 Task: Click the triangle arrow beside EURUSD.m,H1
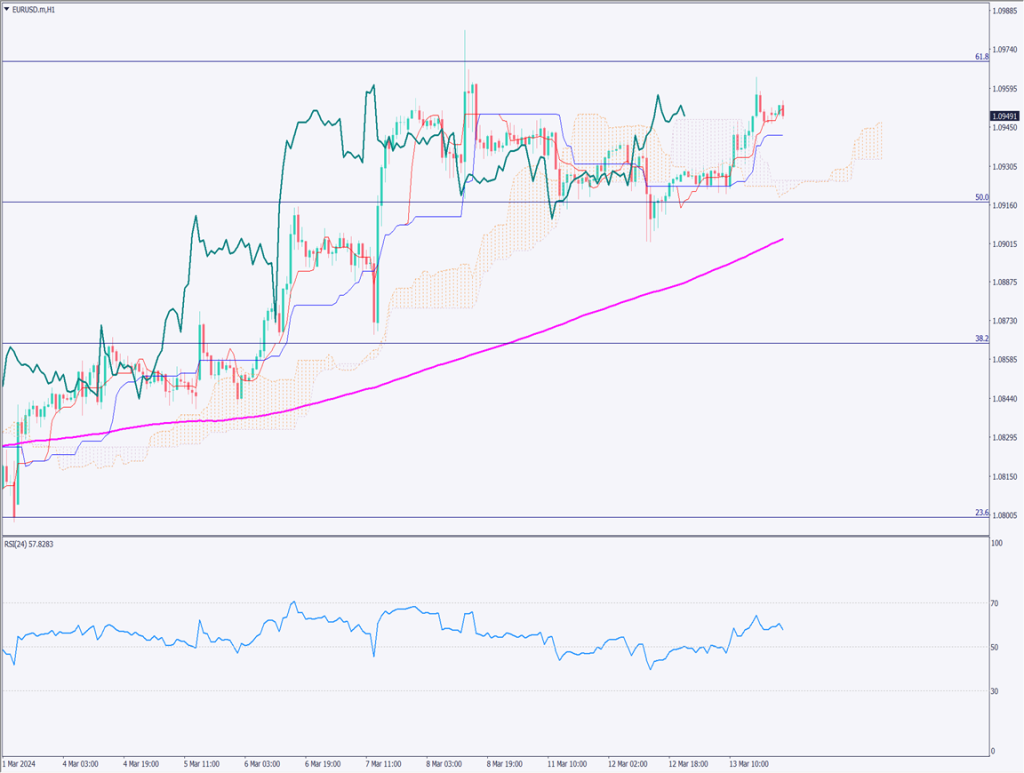tap(7, 7)
